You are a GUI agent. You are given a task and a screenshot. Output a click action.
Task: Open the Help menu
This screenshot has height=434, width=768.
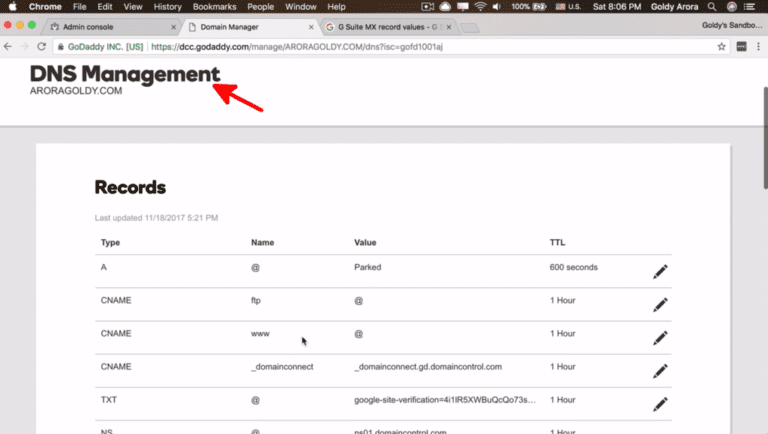[336, 7]
